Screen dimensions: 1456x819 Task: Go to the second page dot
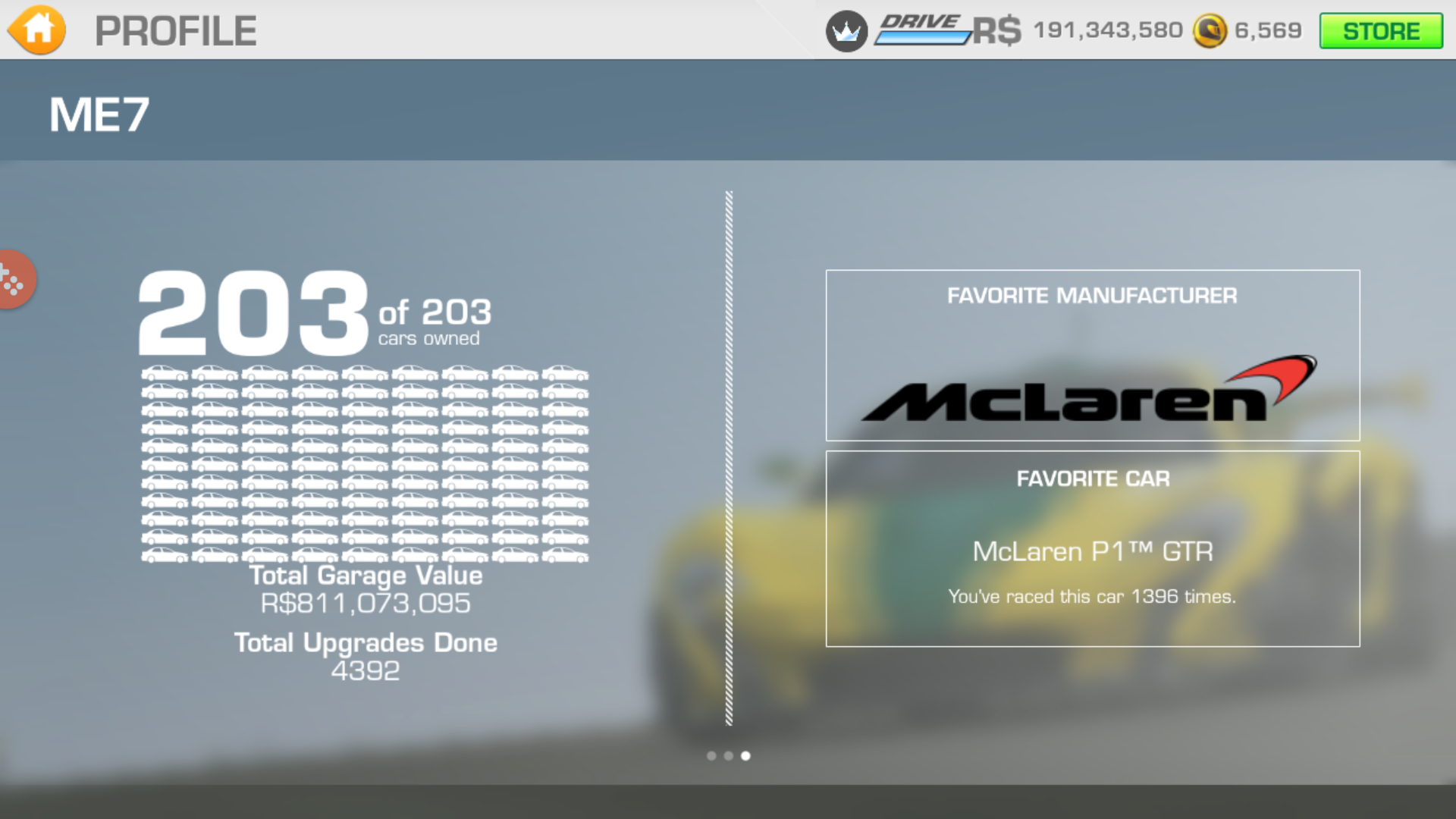[729, 756]
